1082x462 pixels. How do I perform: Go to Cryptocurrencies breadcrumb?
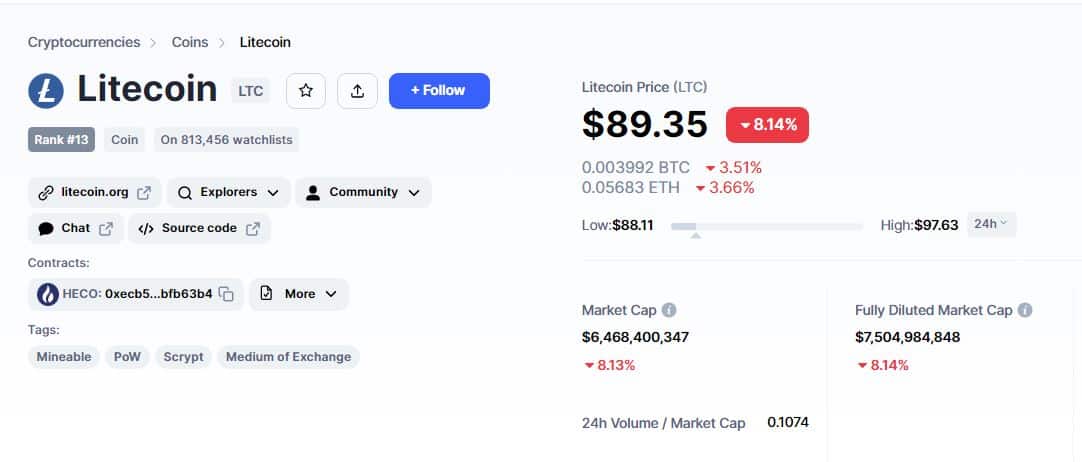point(83,42)
